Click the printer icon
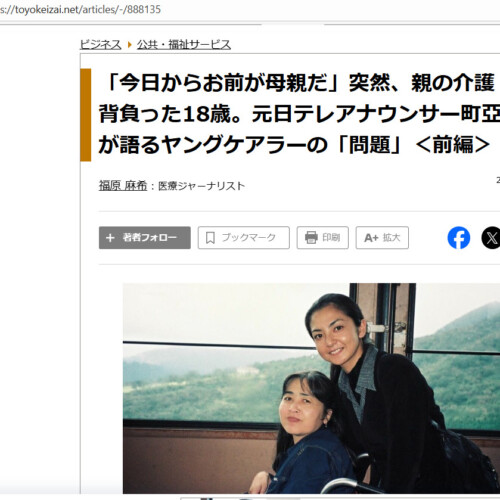This screenshot has width=500, height=500. [x=311, y=238]
